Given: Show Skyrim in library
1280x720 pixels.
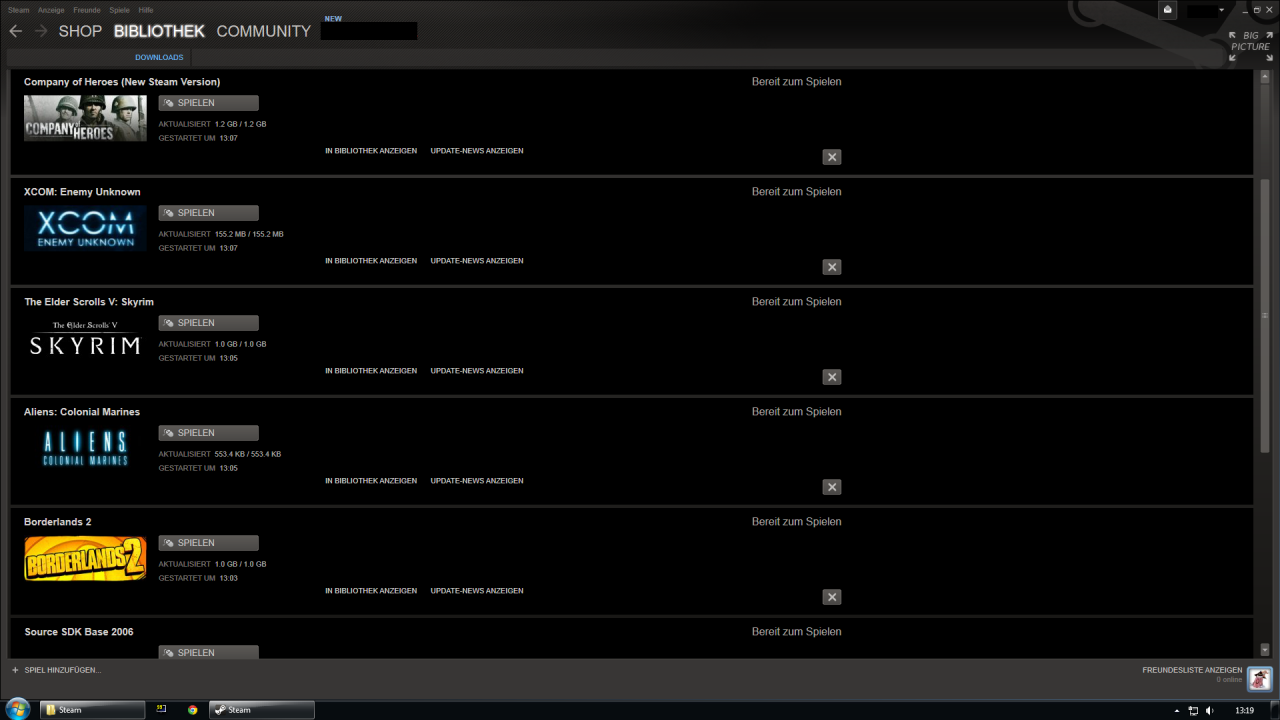Looking at the screenshot, I should [x=371, y=371].
